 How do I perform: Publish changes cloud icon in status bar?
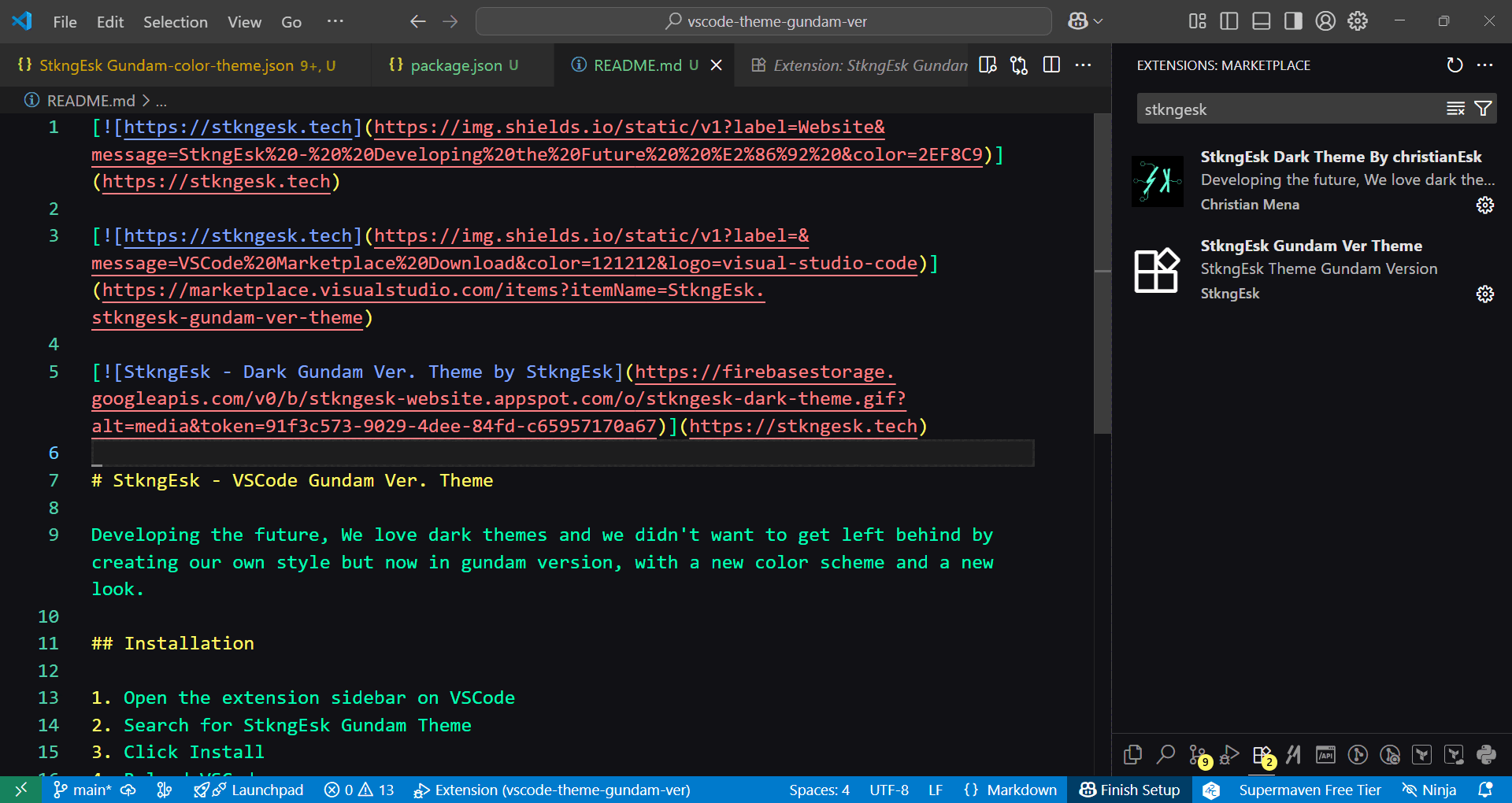tap(128, 790)
